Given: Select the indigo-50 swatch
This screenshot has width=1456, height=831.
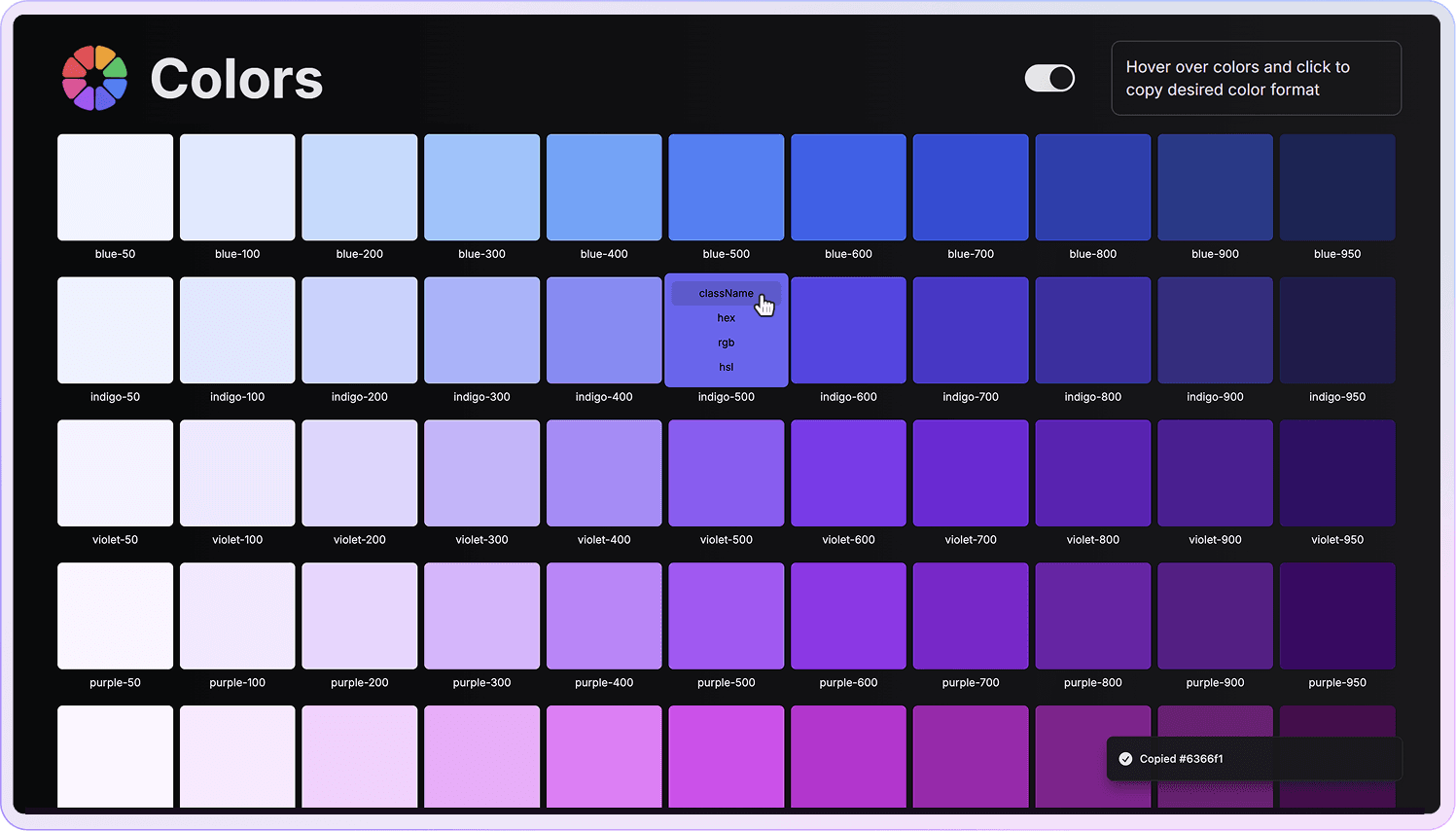Looking at the screenshot, I should coord(115,330).
